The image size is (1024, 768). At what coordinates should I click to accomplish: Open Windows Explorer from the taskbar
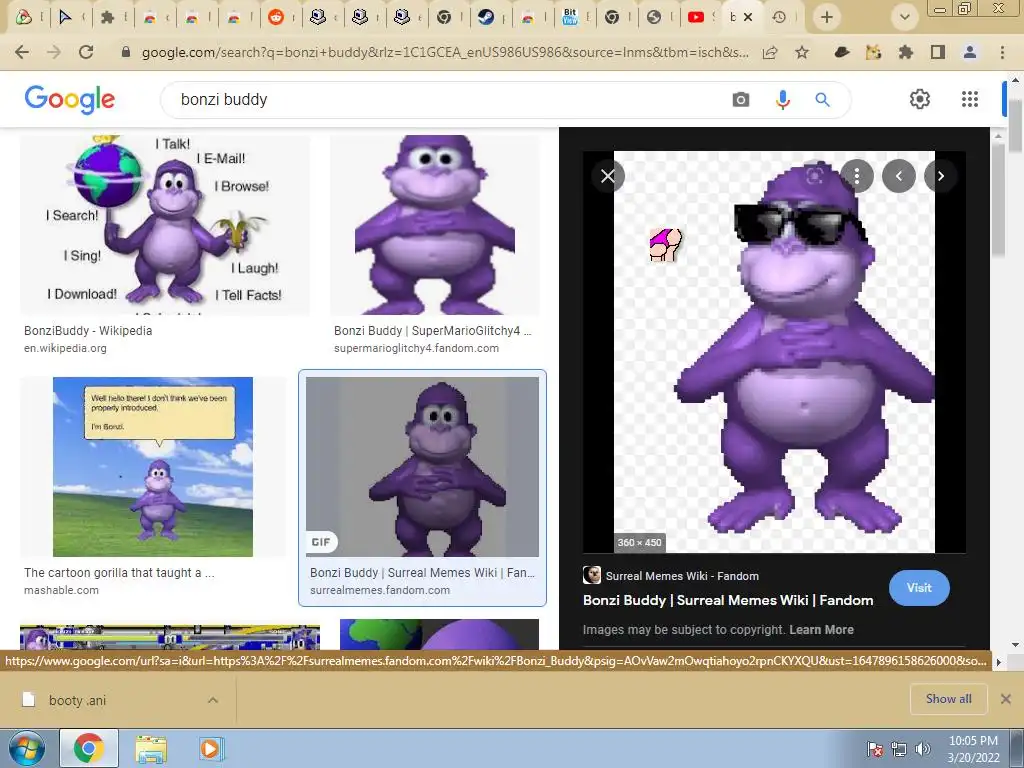click(x=150, y=748)
